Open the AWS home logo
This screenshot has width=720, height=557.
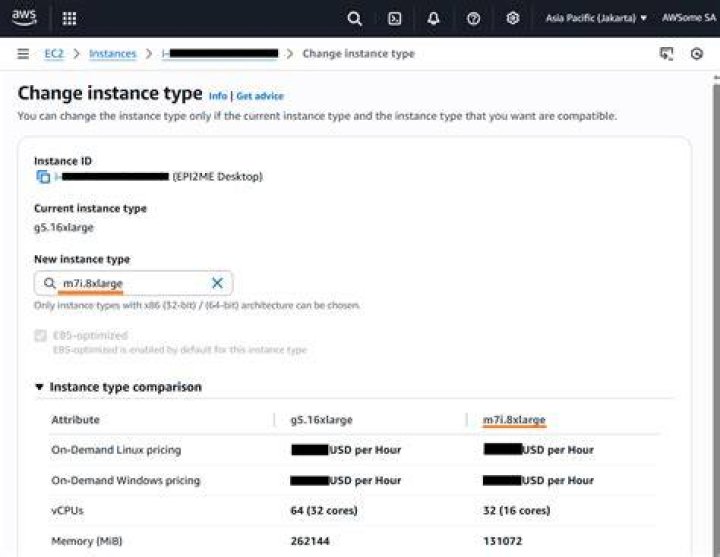point(24,17)
